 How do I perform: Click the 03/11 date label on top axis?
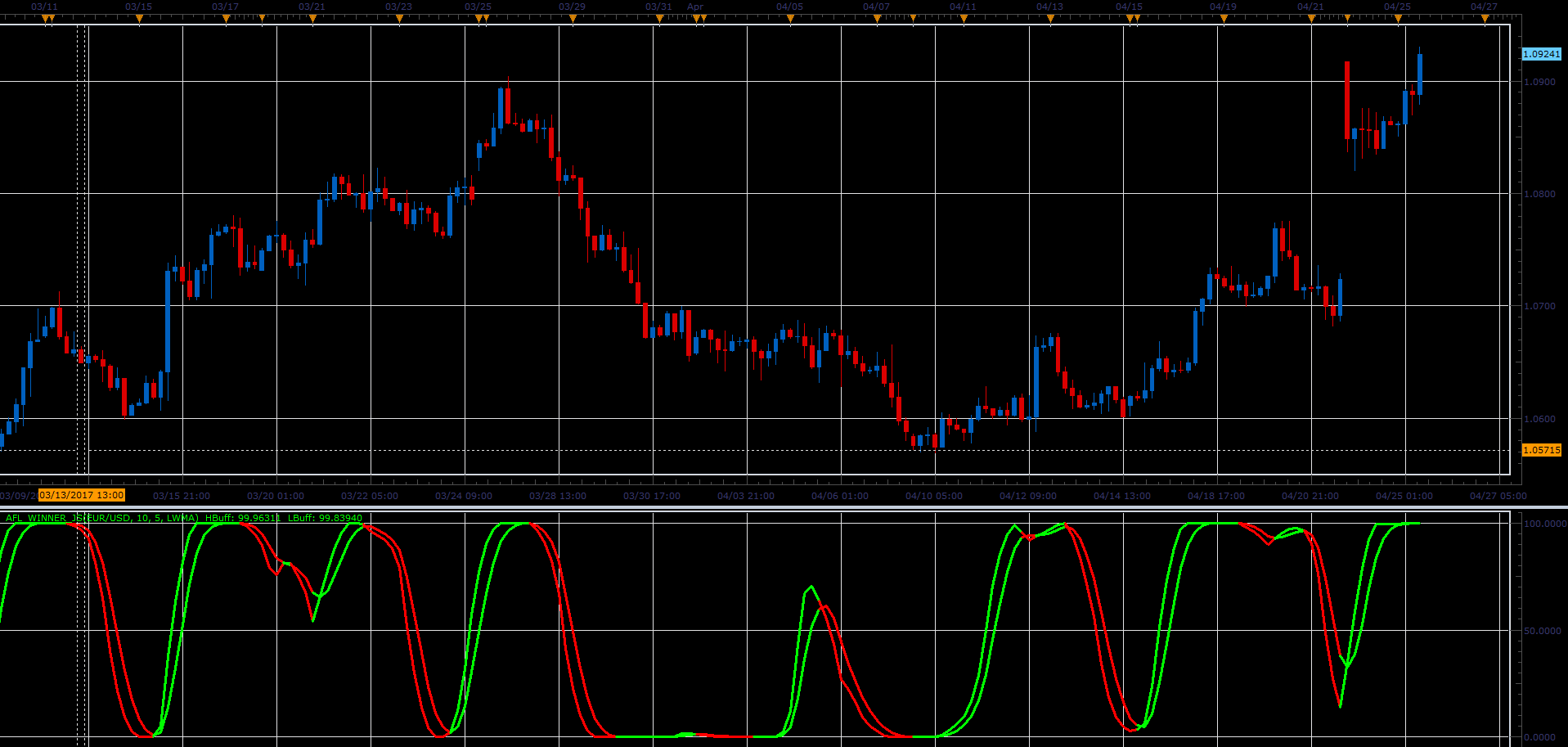(x=44, y=7)
